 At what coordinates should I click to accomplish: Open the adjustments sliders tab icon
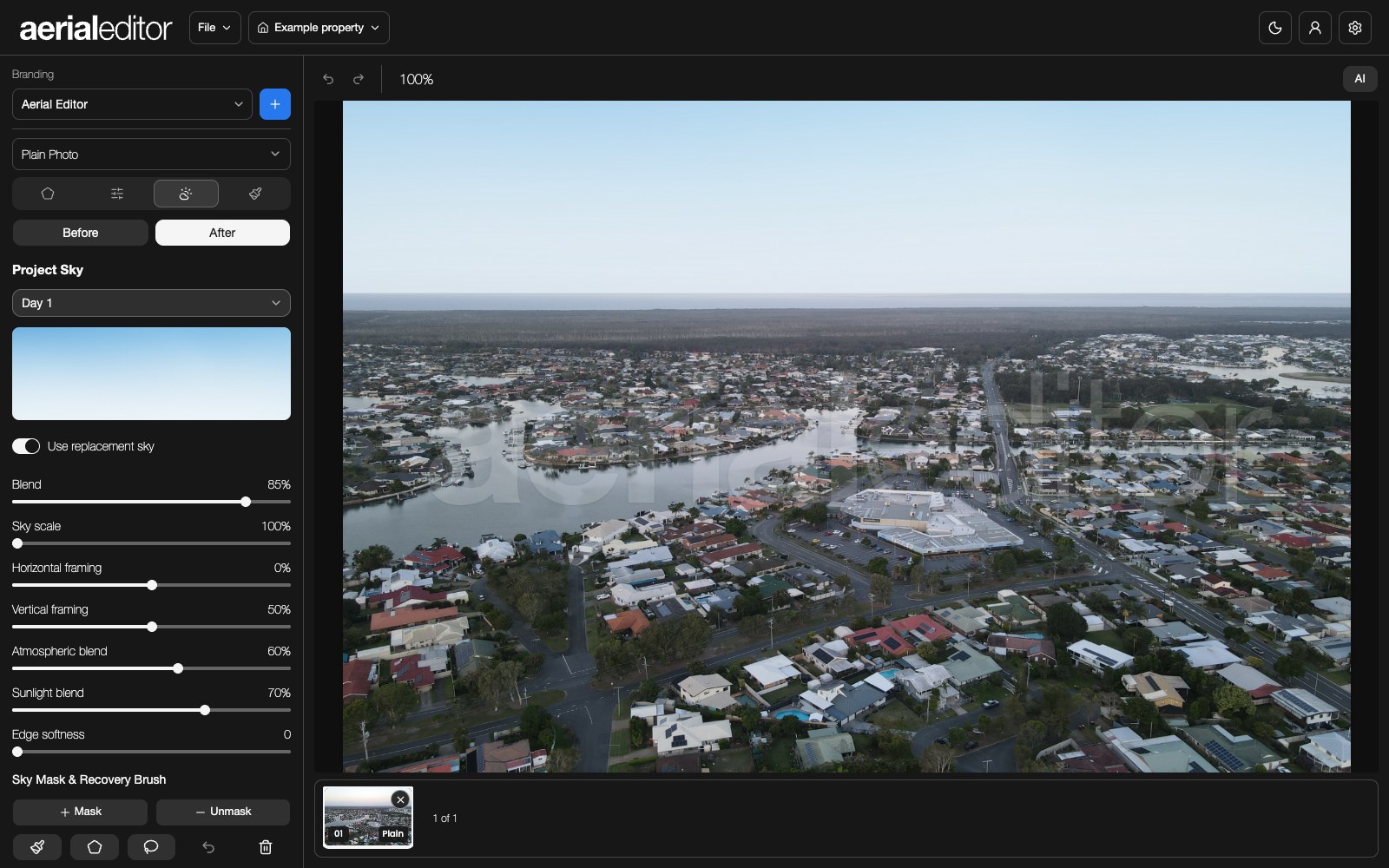coord(117,194)
